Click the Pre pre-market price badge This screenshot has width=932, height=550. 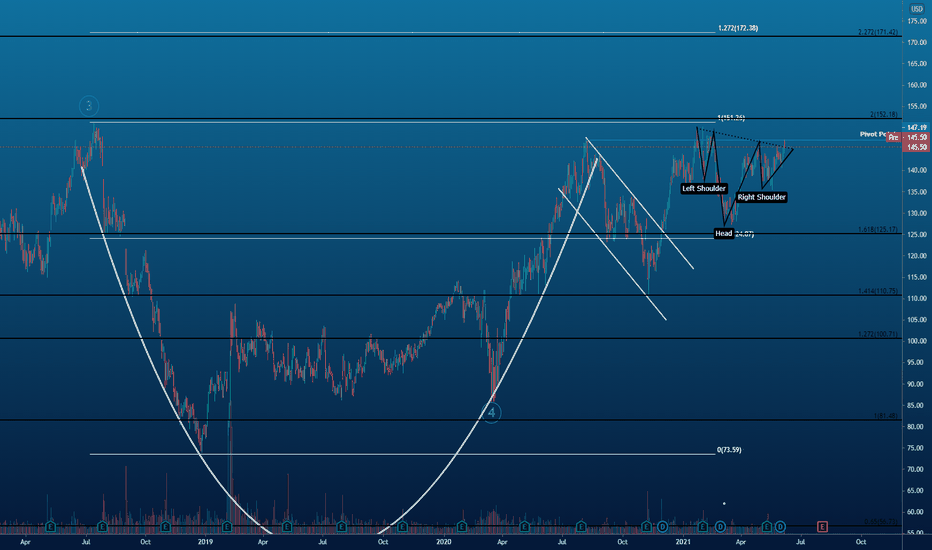[893, 137]
